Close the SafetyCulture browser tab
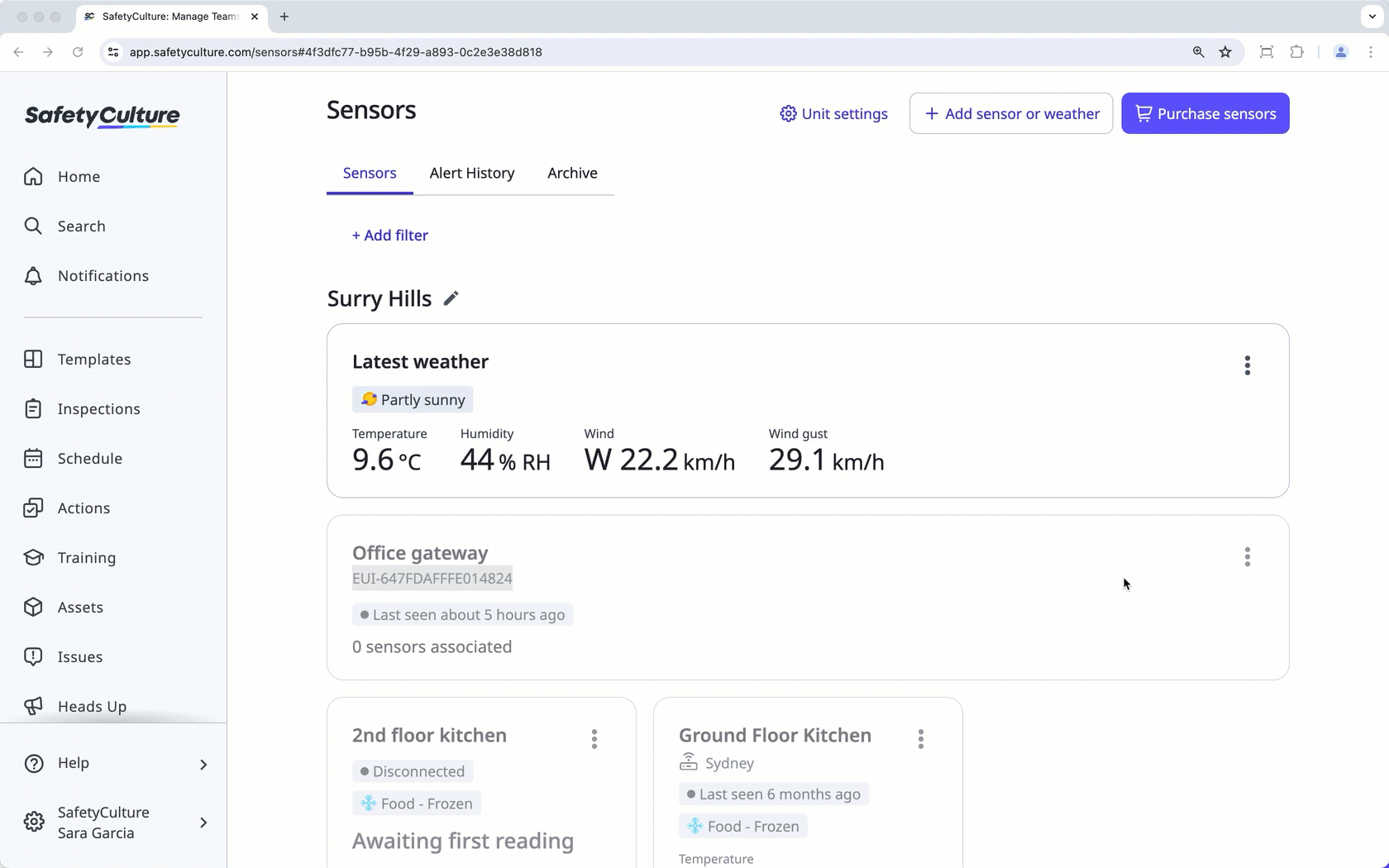 pos(255,17)
